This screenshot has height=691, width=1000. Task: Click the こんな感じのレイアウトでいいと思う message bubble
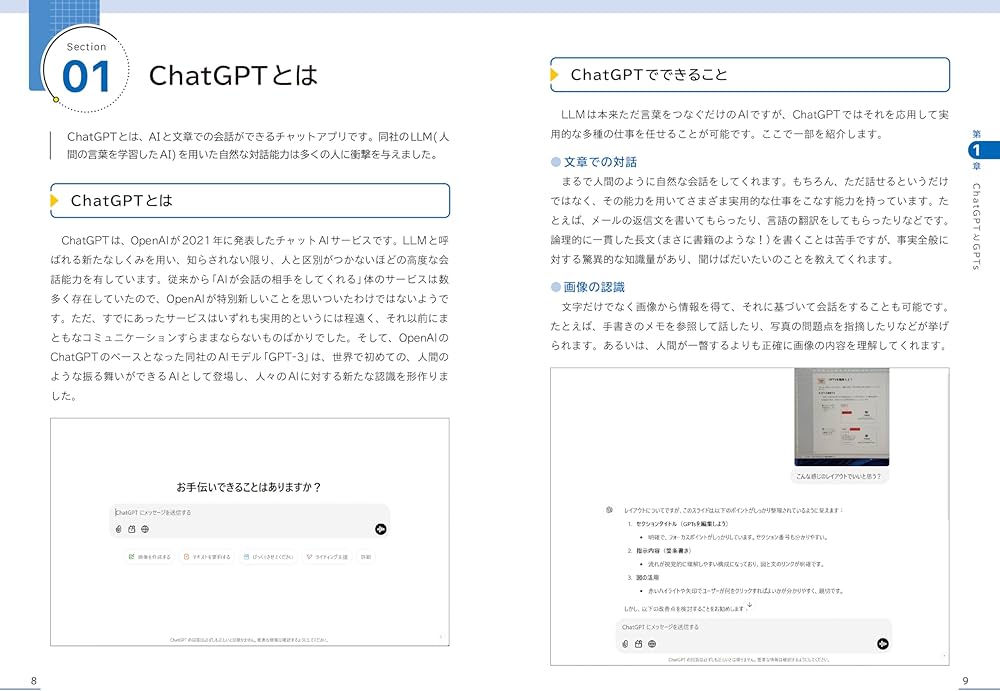[840, 477]
